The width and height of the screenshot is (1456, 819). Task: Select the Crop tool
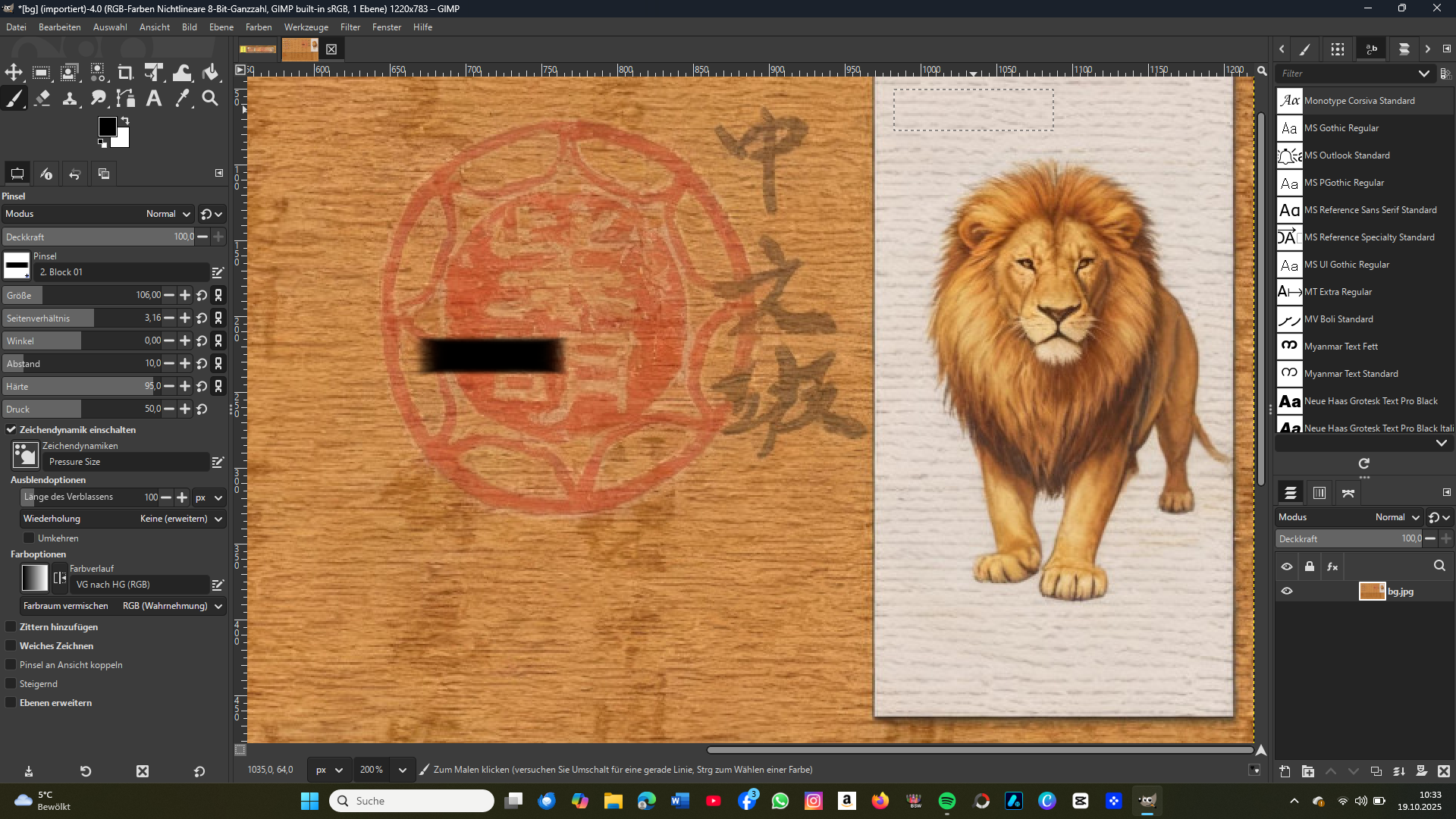pos(125,73)
